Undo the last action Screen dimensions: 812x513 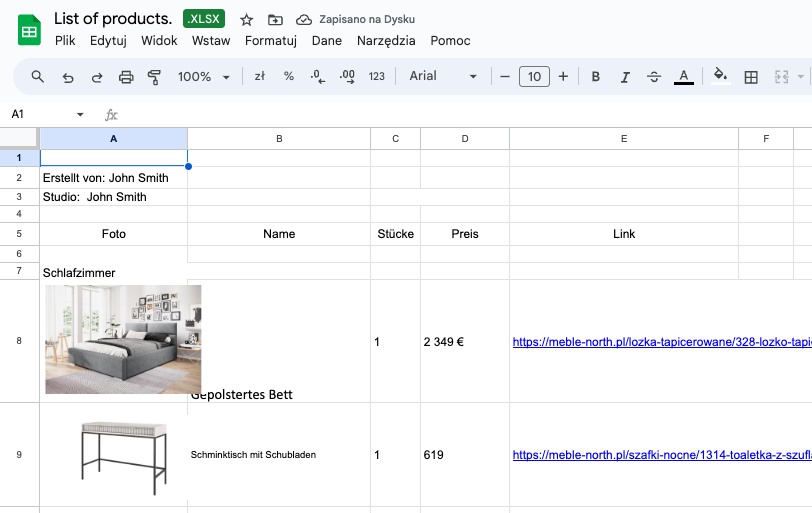pyautogui.click(x=68, y=77)
